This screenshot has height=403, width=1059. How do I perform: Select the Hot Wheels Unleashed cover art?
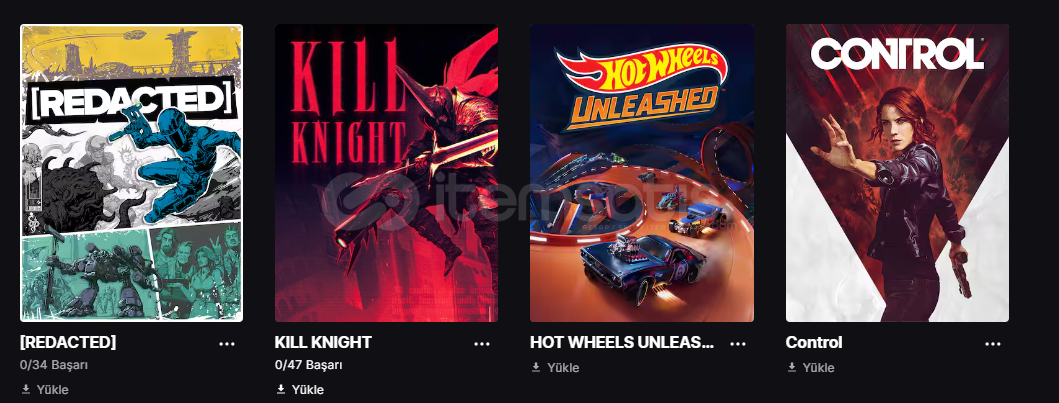point(642,173)
